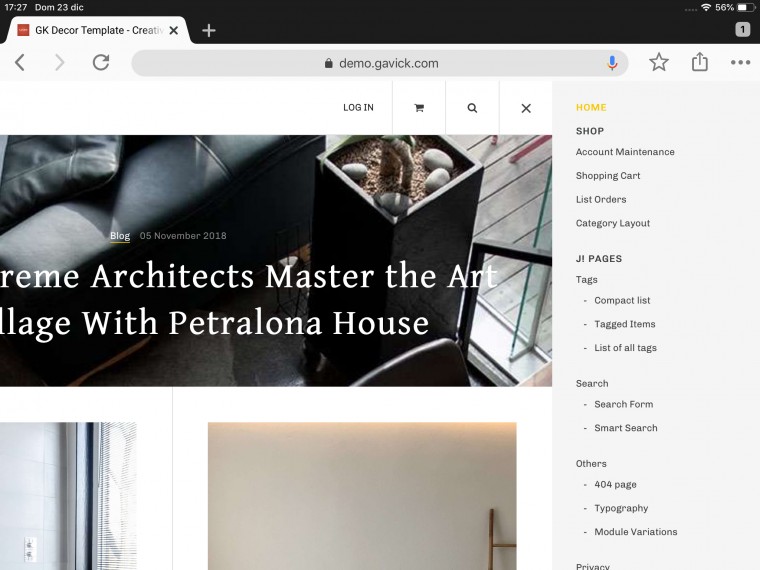This screenshot has width=760, height=570.
Task: Click the browser forward arrow
Action: click(x=59, y=63)
